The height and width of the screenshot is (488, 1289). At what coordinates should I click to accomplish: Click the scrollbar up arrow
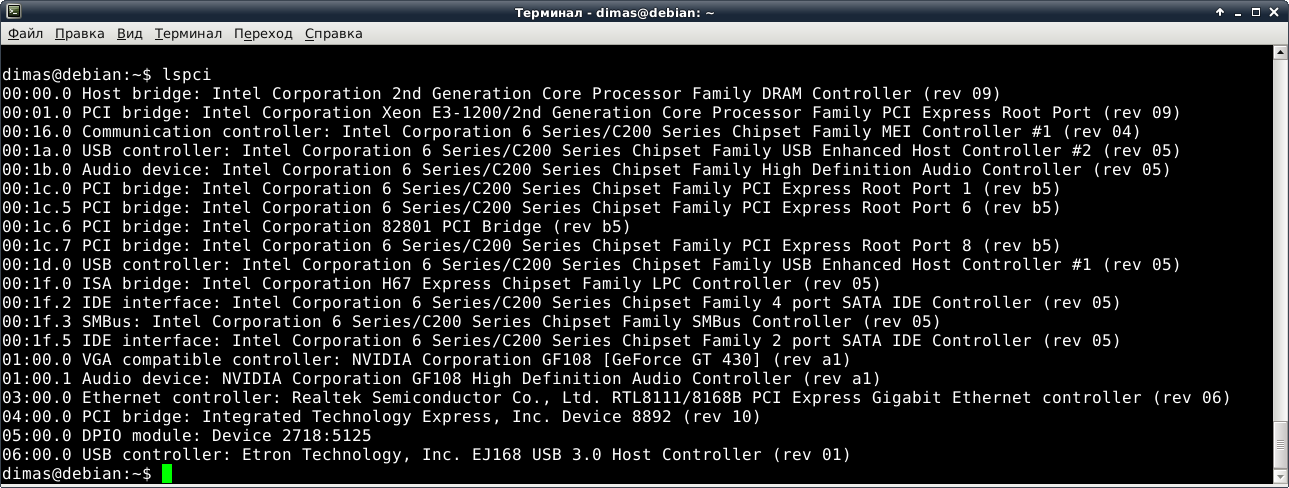click(1281, 53)
